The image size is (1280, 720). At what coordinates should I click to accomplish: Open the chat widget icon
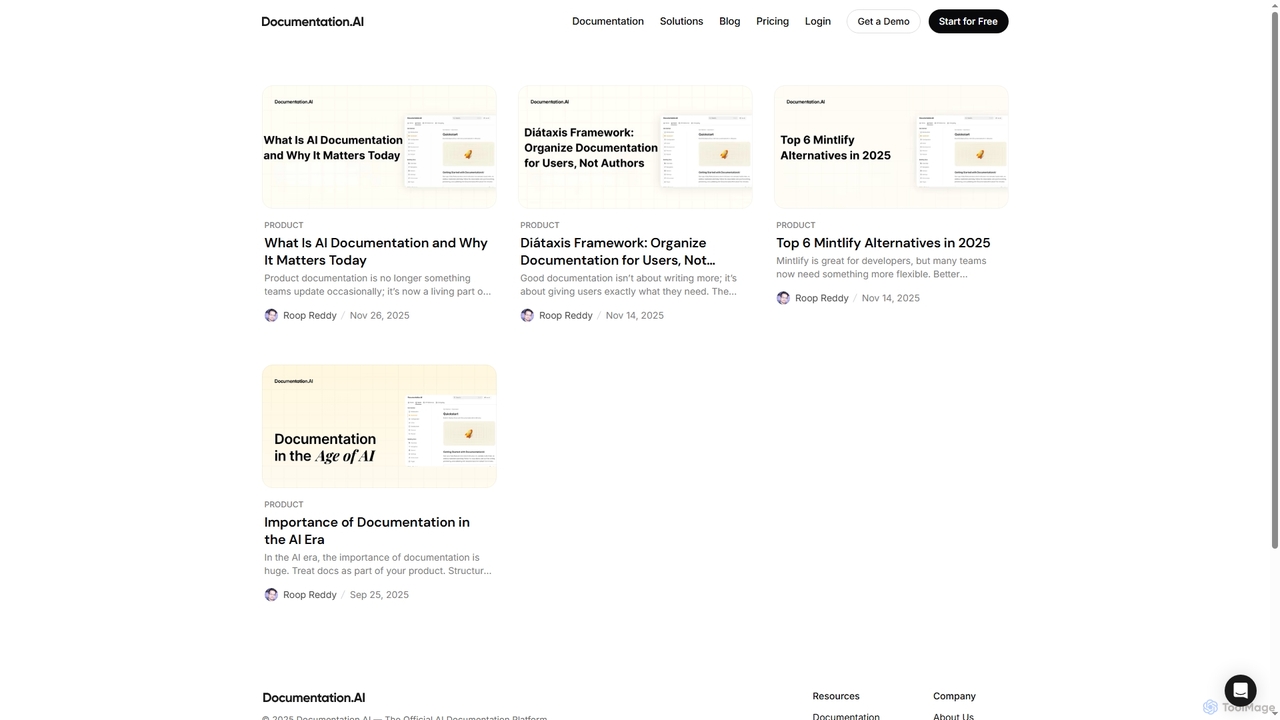1240,691
